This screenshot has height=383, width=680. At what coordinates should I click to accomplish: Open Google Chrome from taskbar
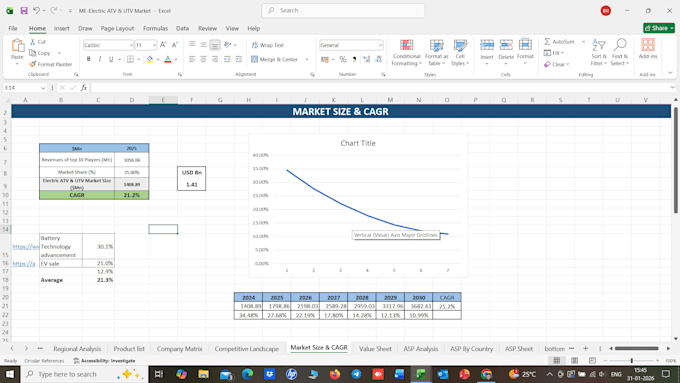487,374
